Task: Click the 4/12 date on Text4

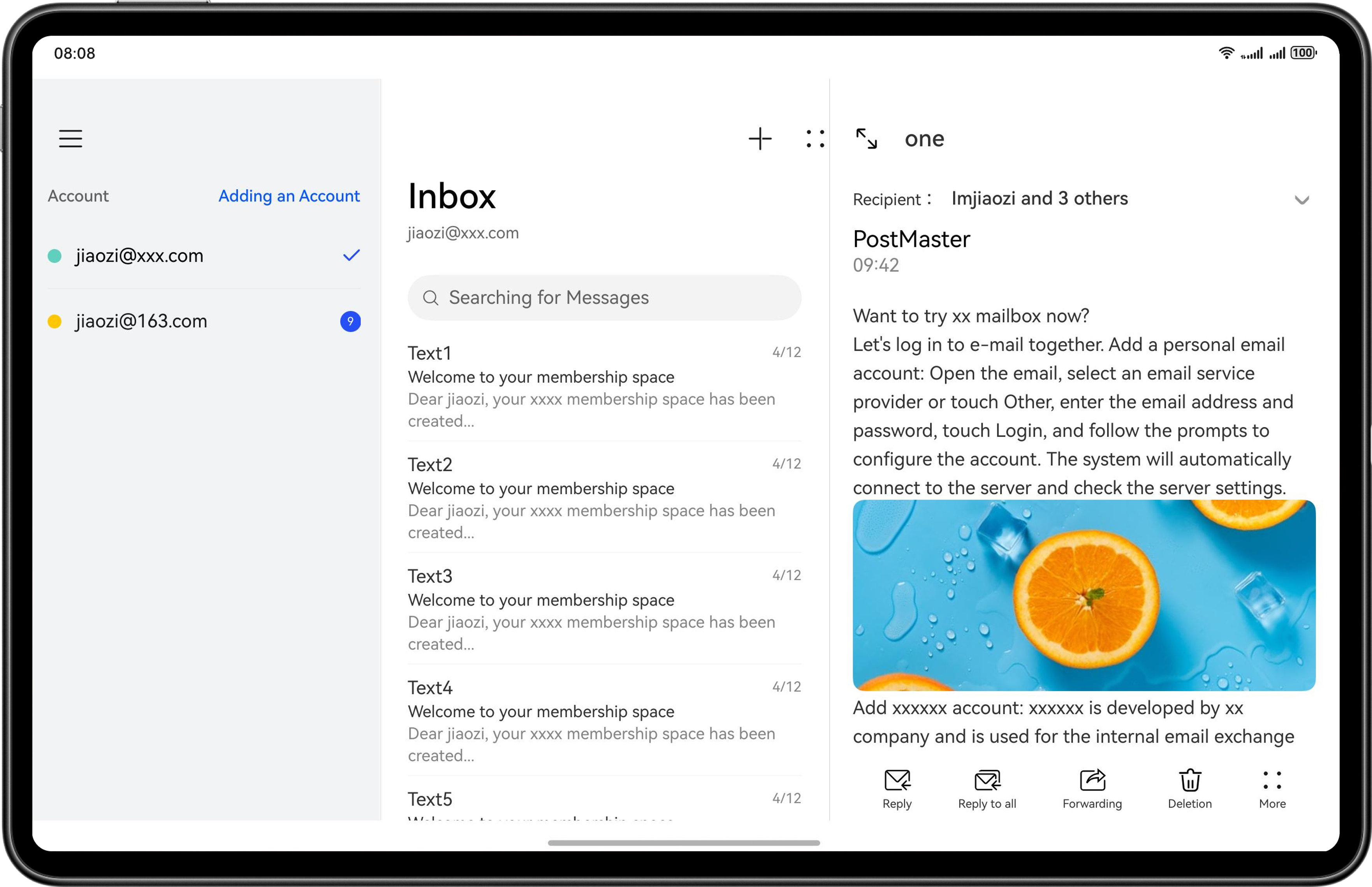Action: (x=786, y=687)
